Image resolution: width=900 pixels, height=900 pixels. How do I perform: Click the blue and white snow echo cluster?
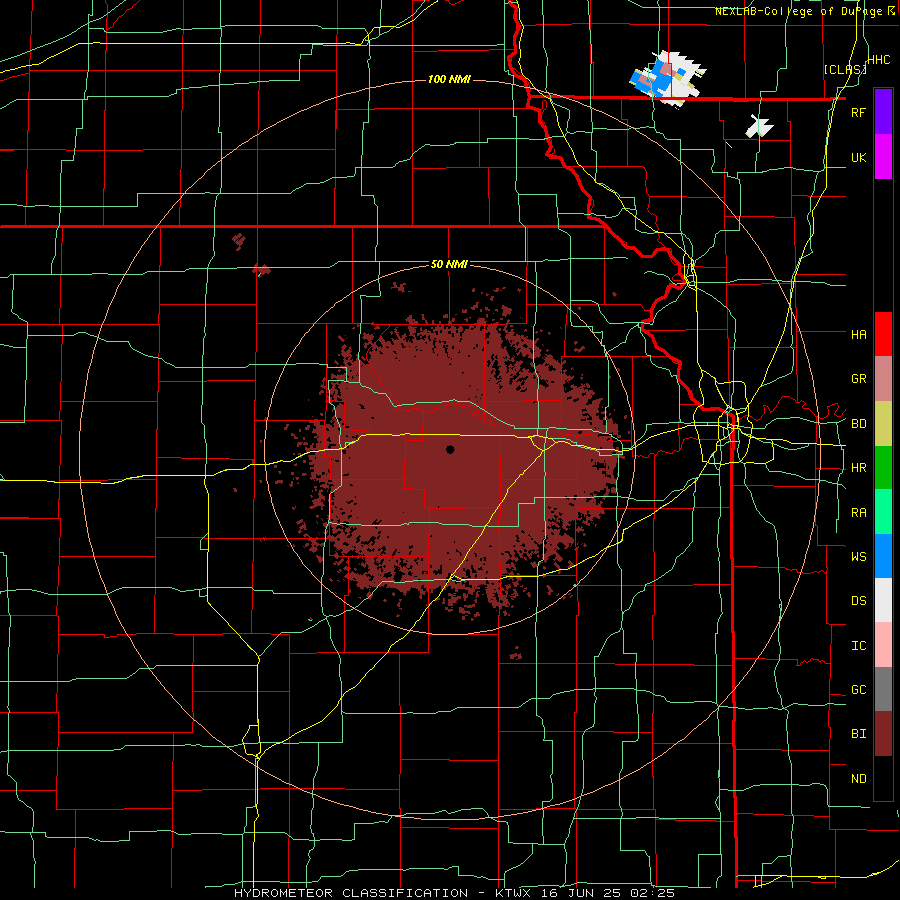[668, 78]
